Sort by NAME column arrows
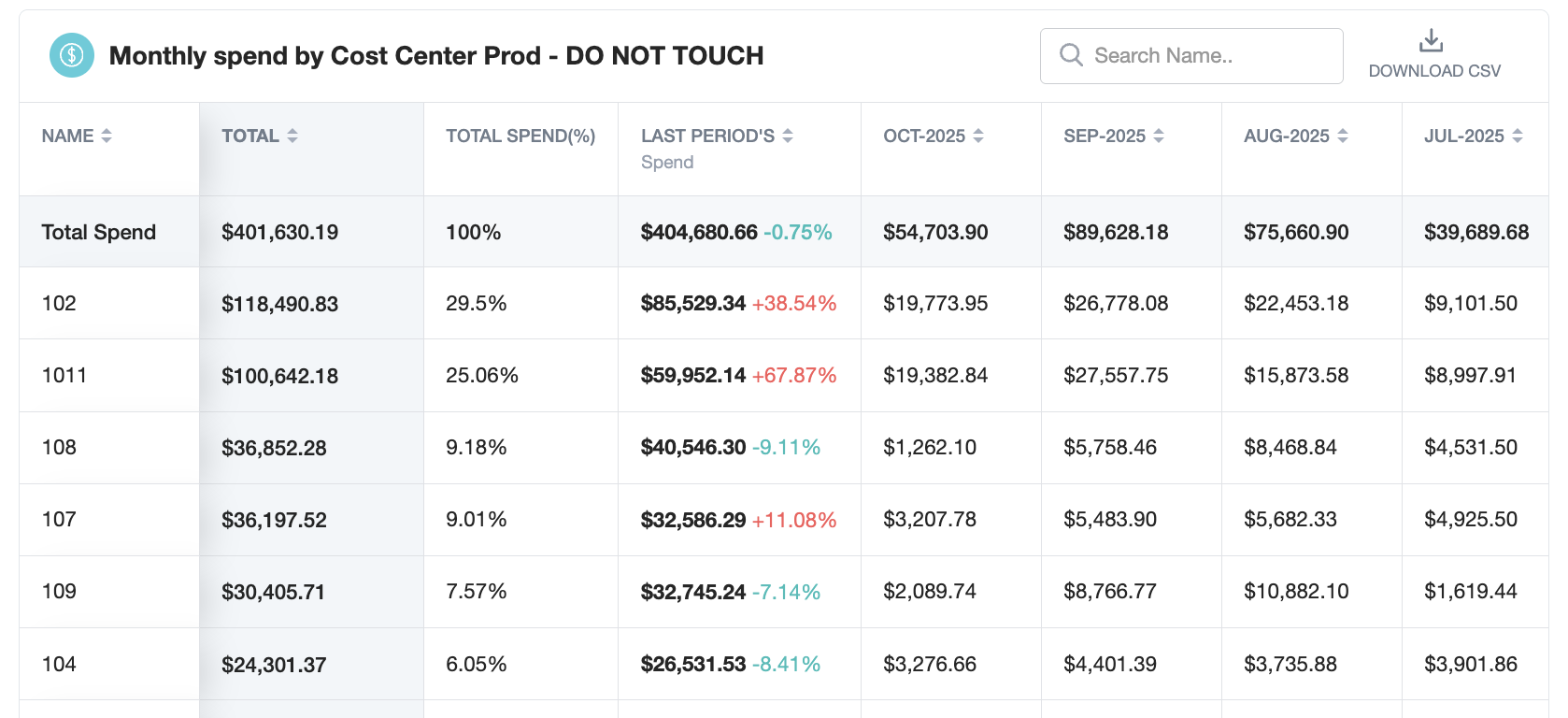1568x718 pixels. tap(107, 136)
